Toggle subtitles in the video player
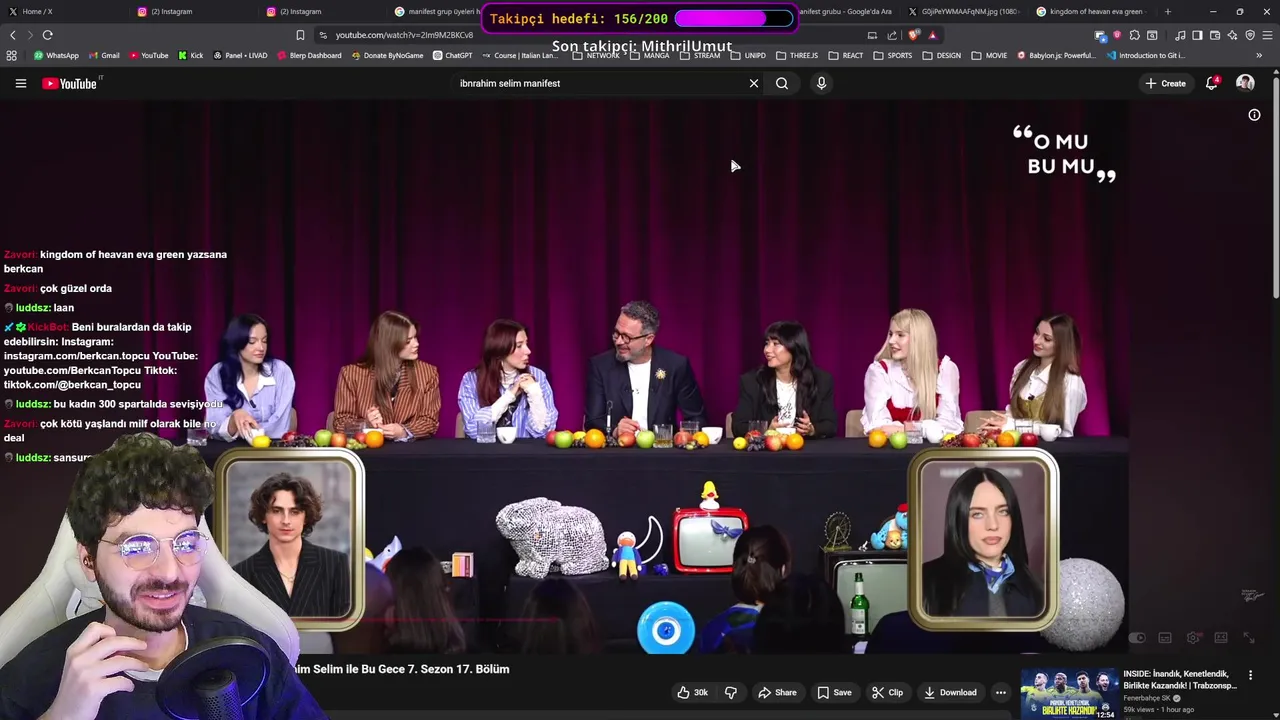 pyautogui.click(x=1165, y=637)
